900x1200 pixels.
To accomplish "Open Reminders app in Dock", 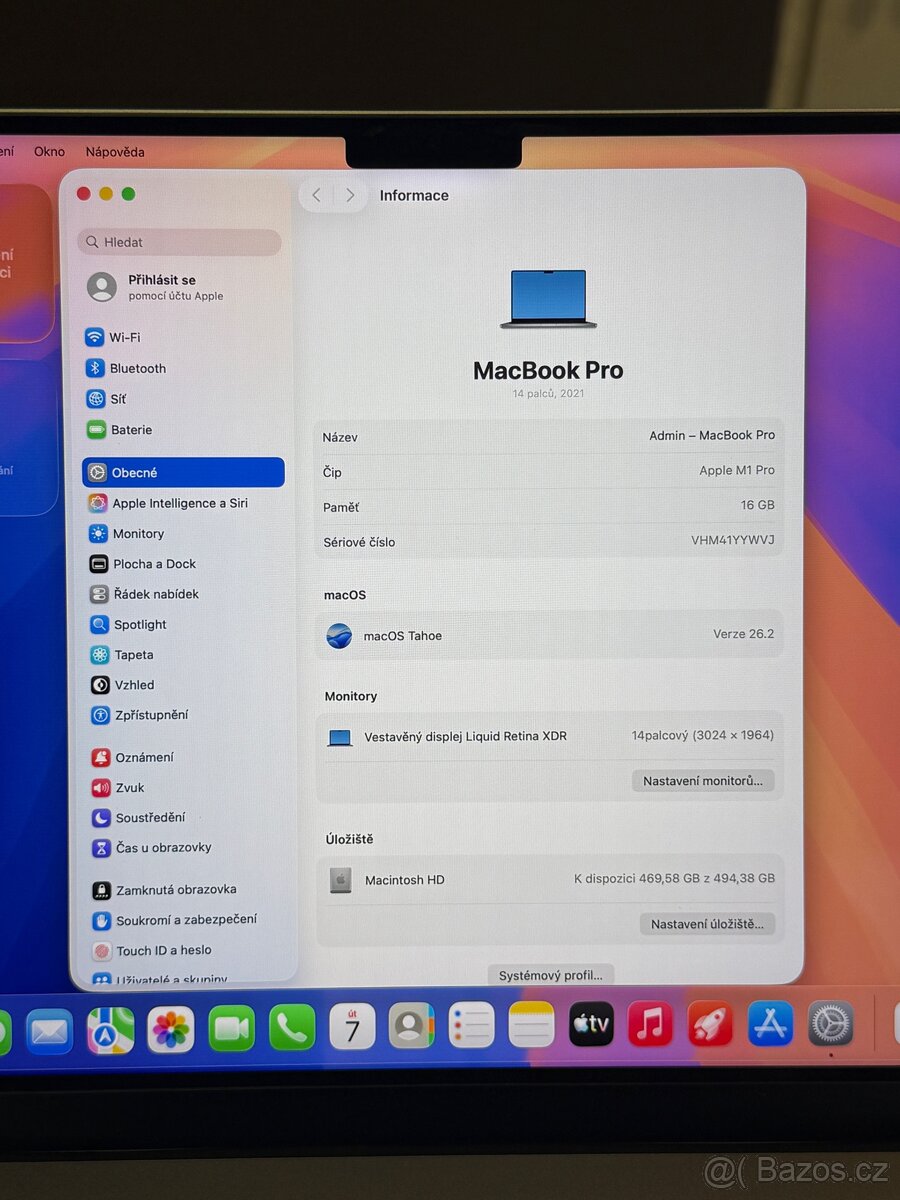I will [472, 1025].
